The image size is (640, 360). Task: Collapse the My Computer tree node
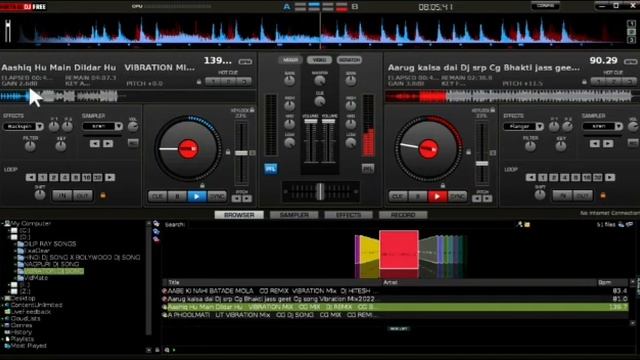pyautogui.click(x=2, y=224)
